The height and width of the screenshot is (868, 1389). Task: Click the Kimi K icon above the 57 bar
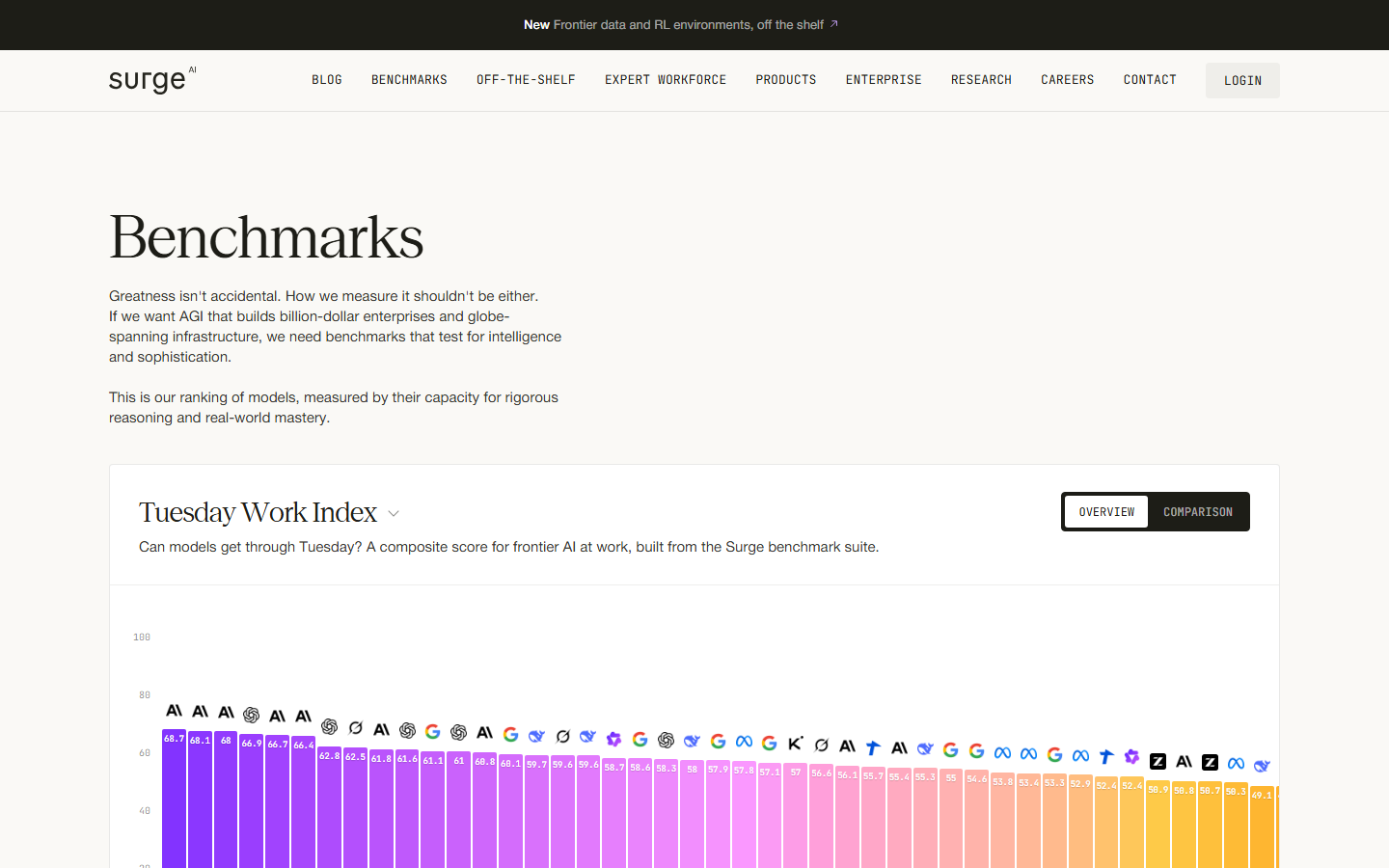coord(796,743)
